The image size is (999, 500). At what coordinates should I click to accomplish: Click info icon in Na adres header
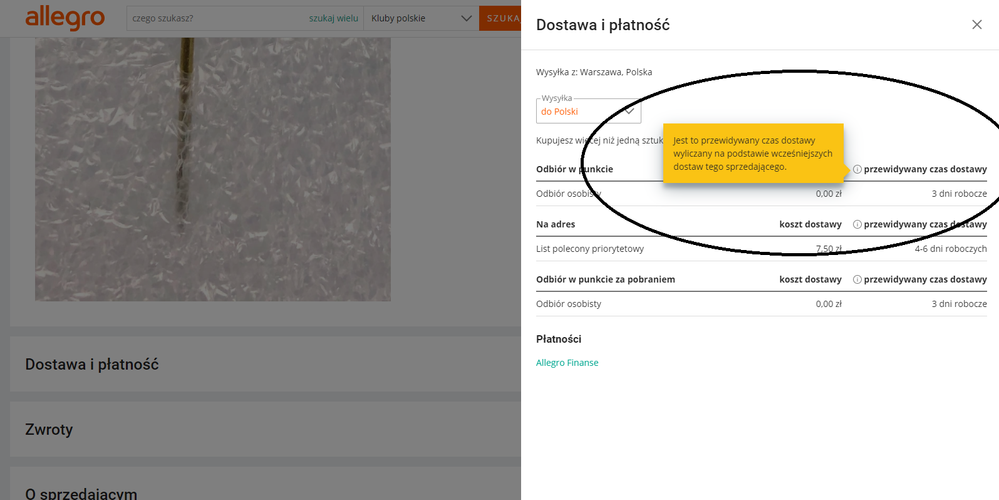(857, 224)
